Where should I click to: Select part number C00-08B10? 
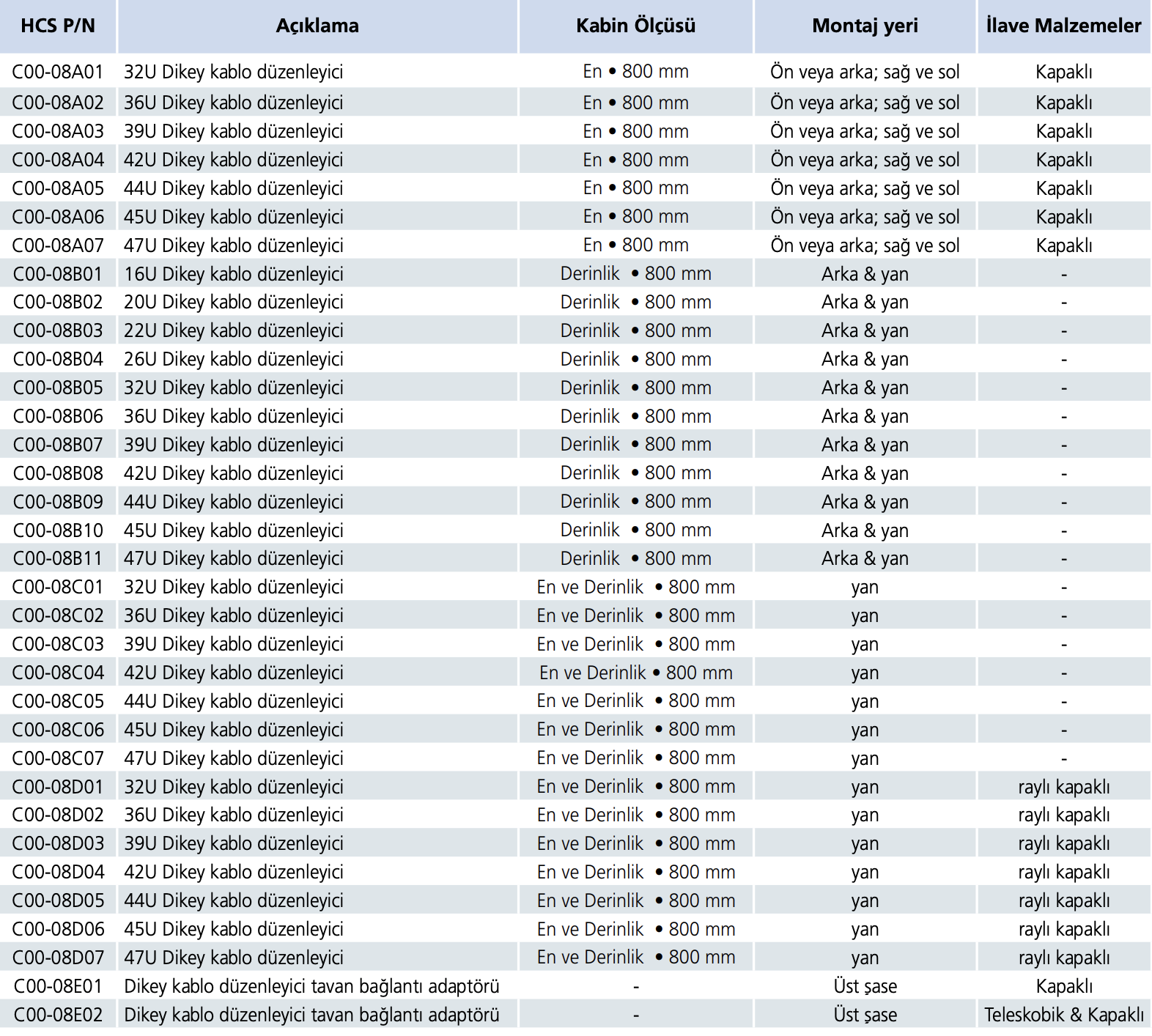(x=58, y=530)
